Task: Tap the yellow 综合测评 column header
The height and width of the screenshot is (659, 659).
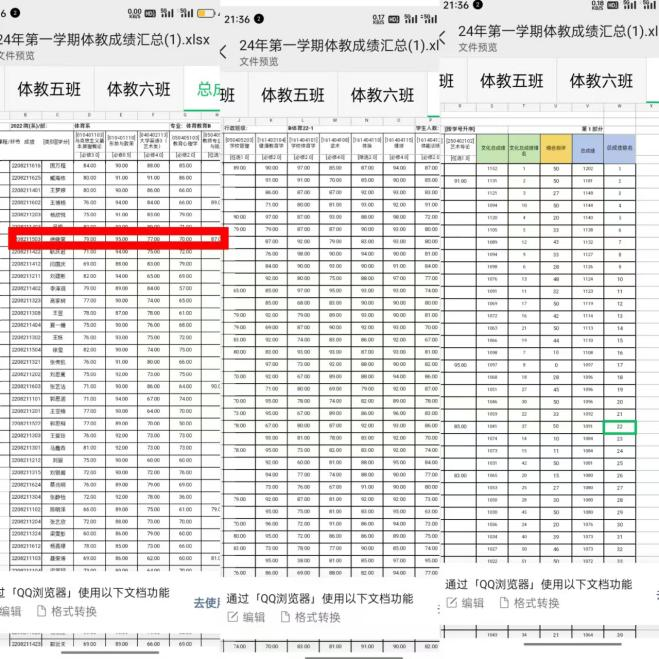Action: click(x=553, y=149)
